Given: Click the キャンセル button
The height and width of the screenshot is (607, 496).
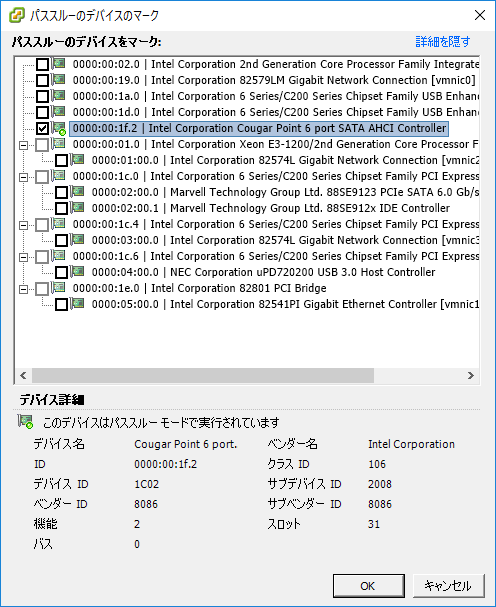Looking at the screenshot, I should pyautogui.click(x=448, y=586).
